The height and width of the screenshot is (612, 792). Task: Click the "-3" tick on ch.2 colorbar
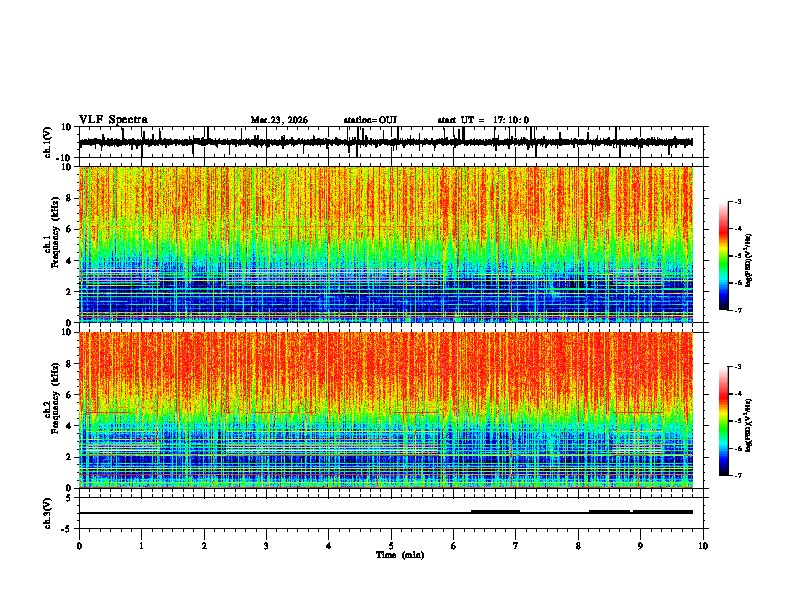pos(737,367)
